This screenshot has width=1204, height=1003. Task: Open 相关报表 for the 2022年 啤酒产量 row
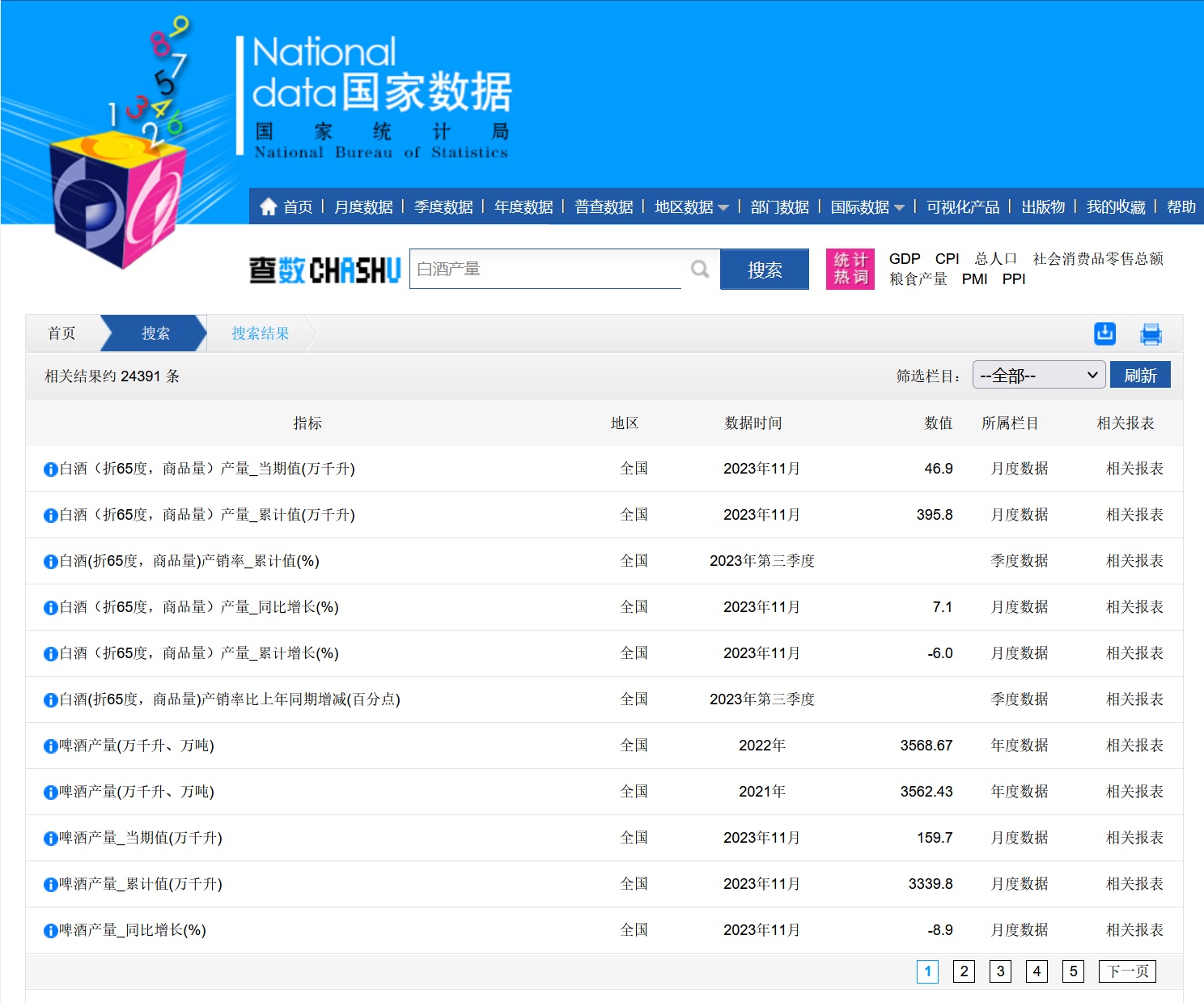pos(1134,746)
